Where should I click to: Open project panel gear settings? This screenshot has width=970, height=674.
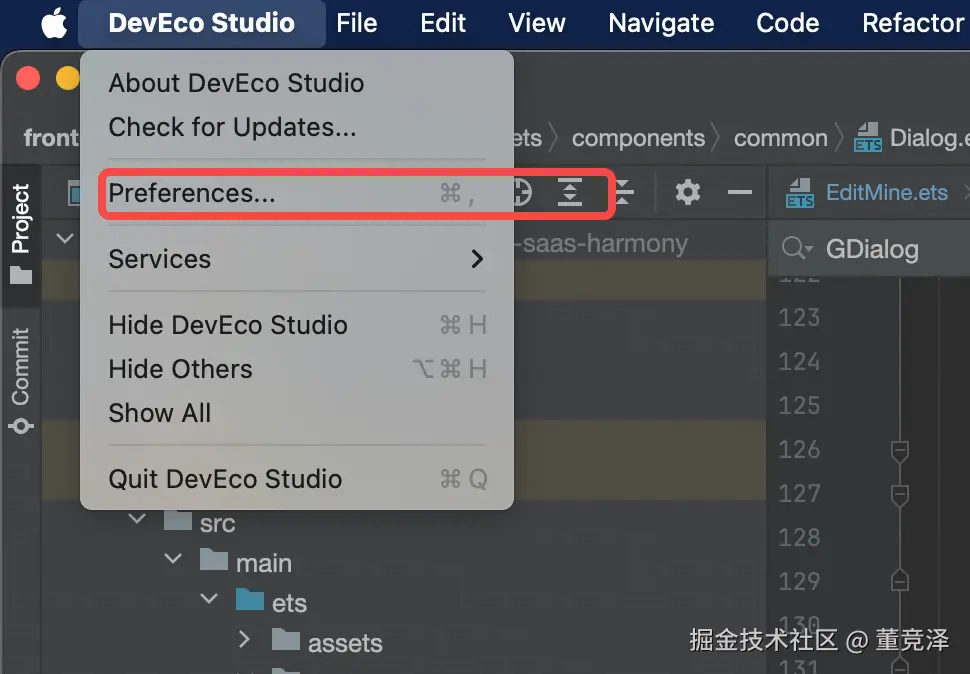687,192
